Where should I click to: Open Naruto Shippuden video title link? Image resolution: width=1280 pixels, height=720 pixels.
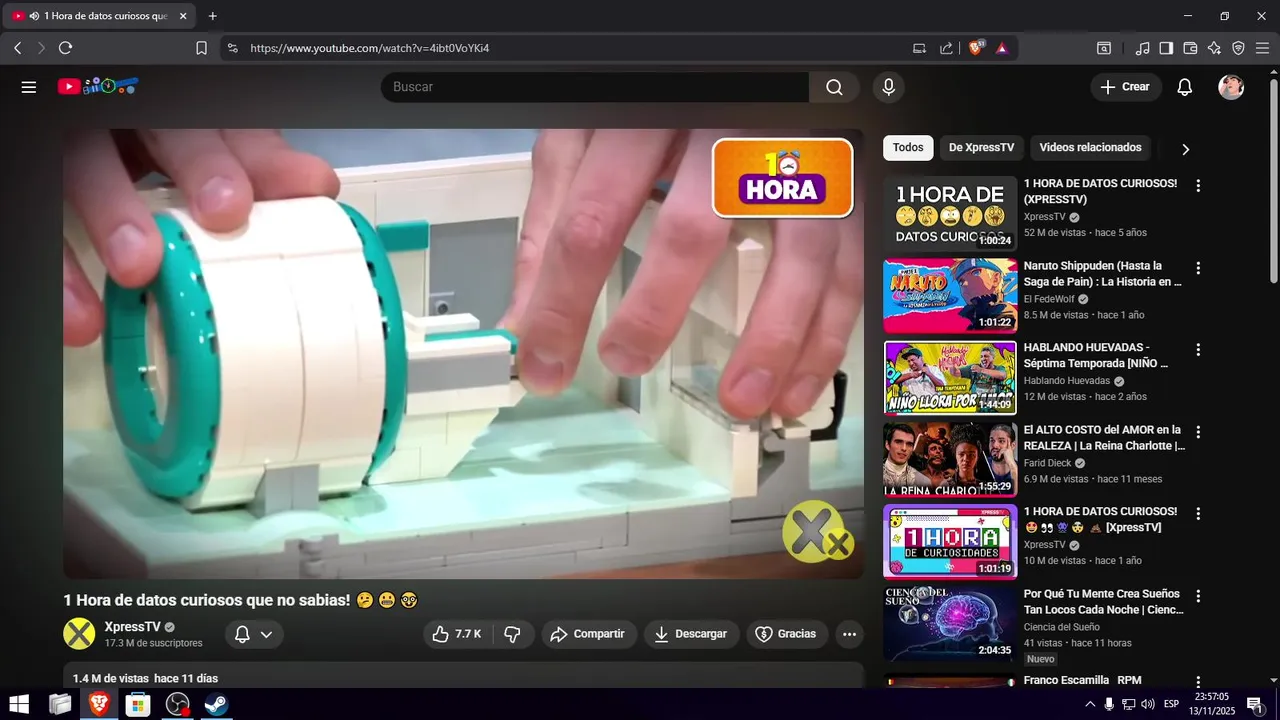(x=1103, y=274)
